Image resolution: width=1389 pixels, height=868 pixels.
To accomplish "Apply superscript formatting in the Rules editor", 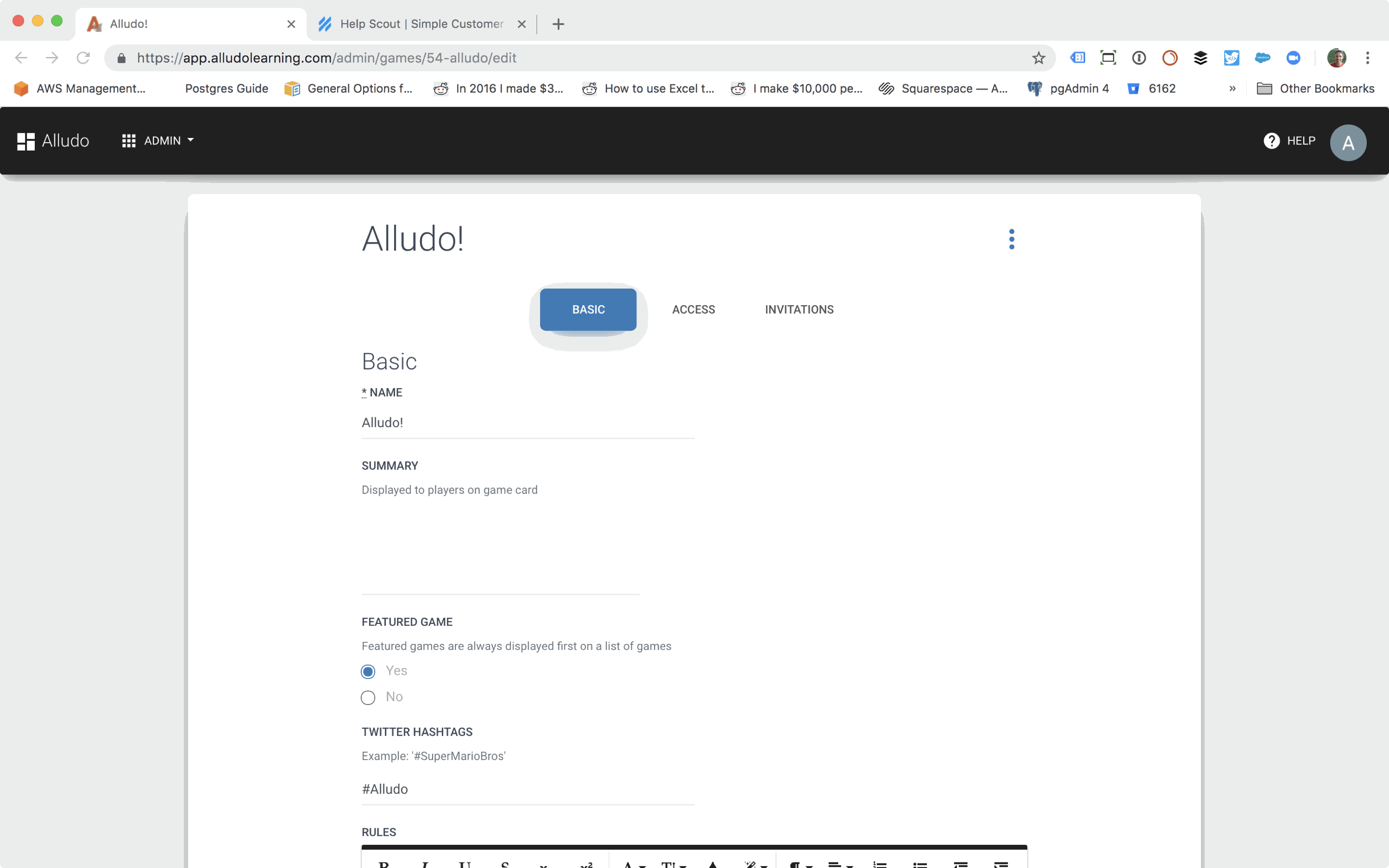I will [587, 864].
